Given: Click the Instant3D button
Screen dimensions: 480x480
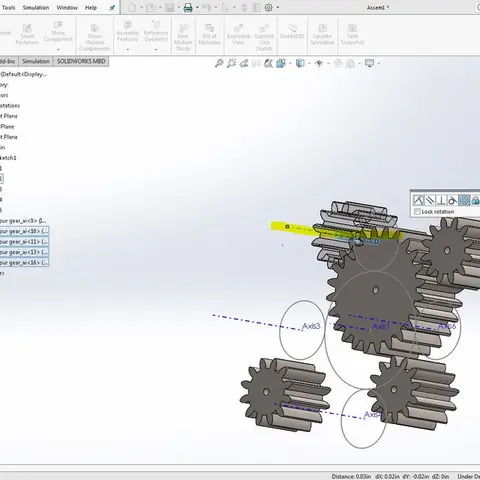Looking at the screenshot, I should point(292,32).
